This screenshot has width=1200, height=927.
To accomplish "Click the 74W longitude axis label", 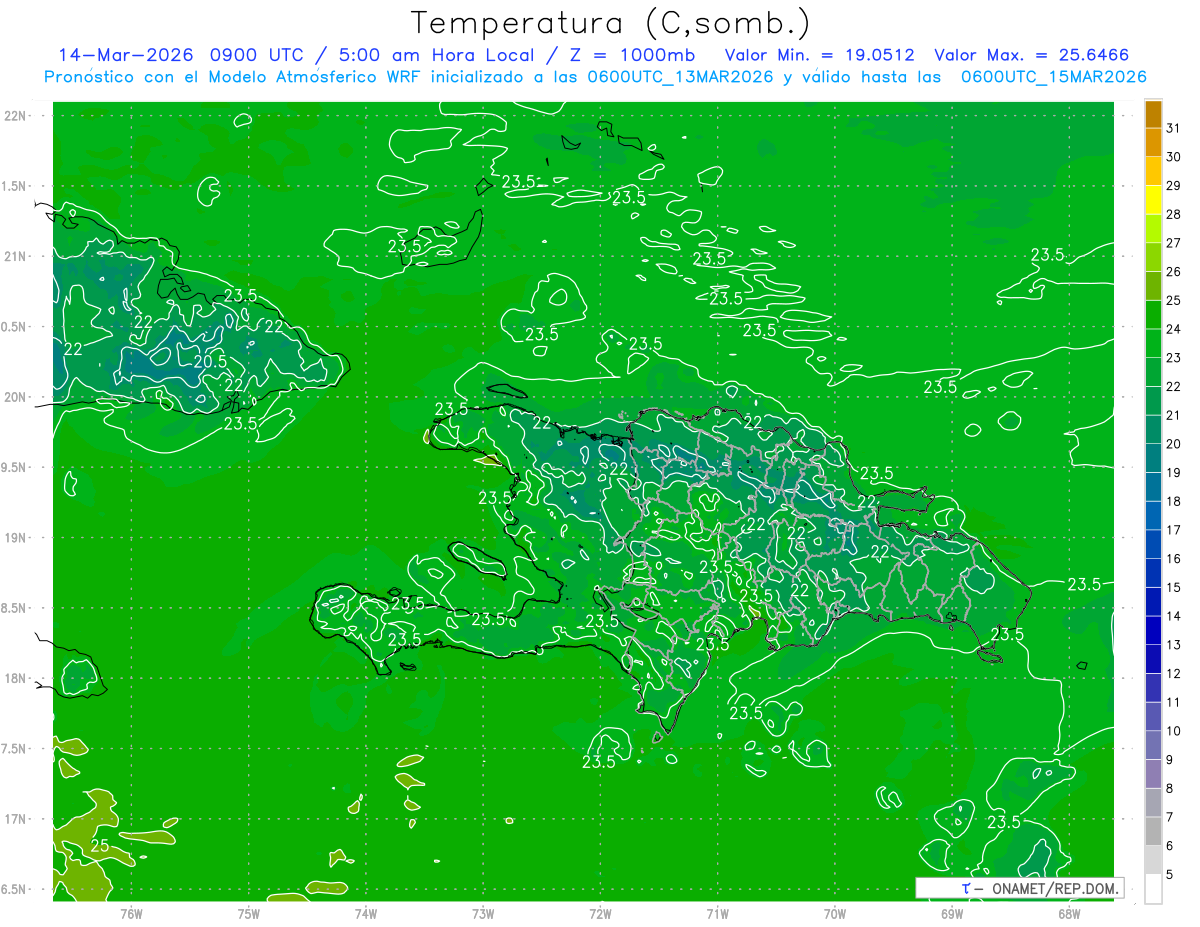I will click(366, 914).
